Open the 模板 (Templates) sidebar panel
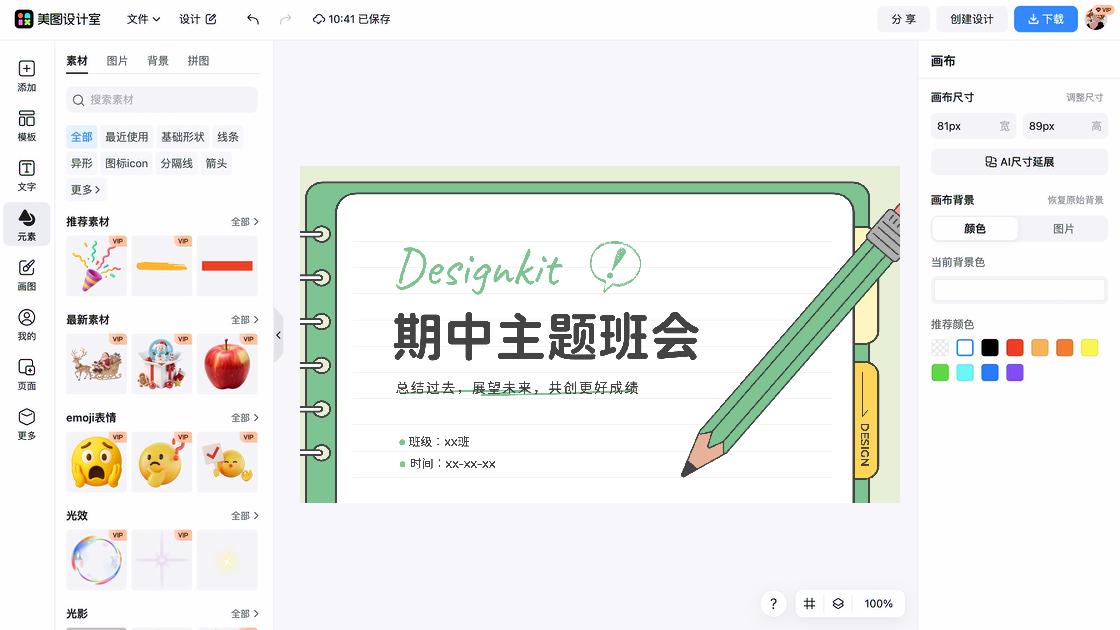This screenshot has width=1120, height=630. click(x=26, y=126)
